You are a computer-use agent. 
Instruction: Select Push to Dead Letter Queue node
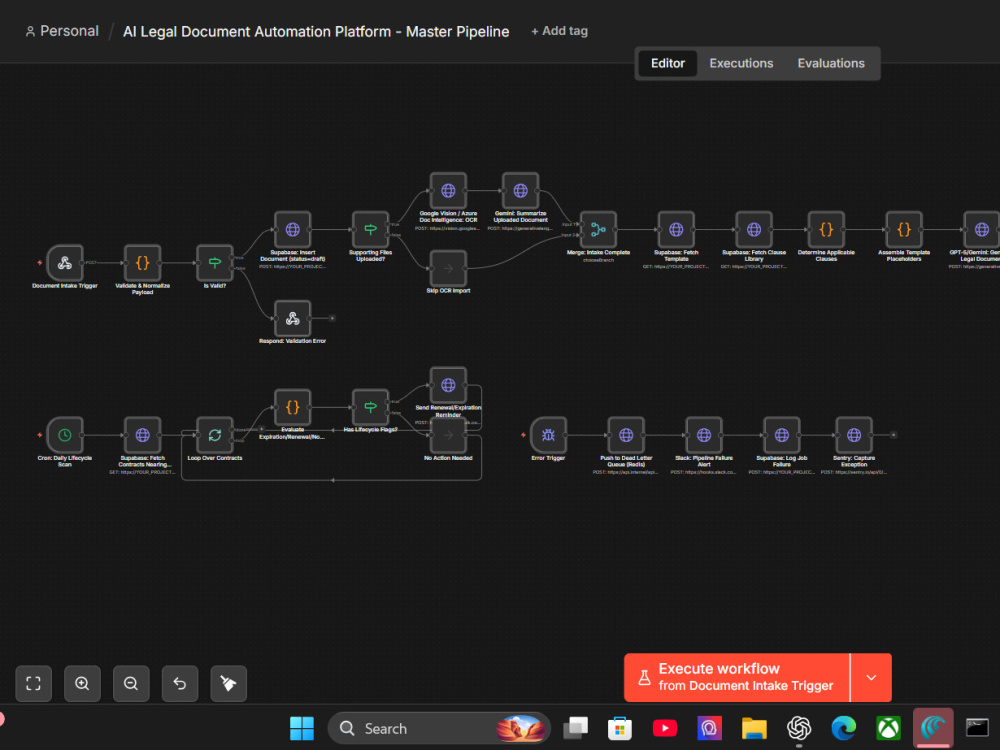pos(626,435)
